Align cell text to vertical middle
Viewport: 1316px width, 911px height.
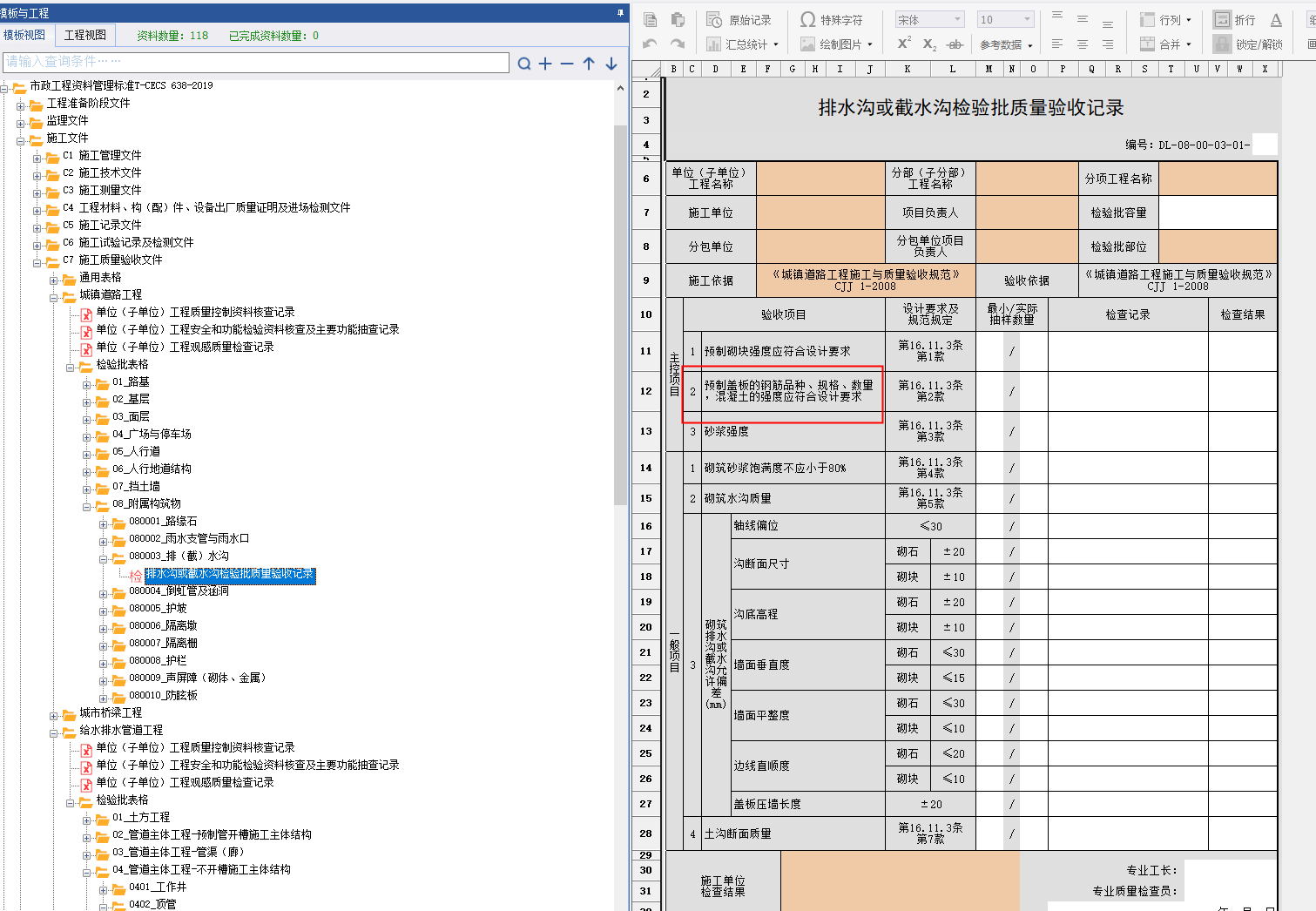pos(1083,18)
